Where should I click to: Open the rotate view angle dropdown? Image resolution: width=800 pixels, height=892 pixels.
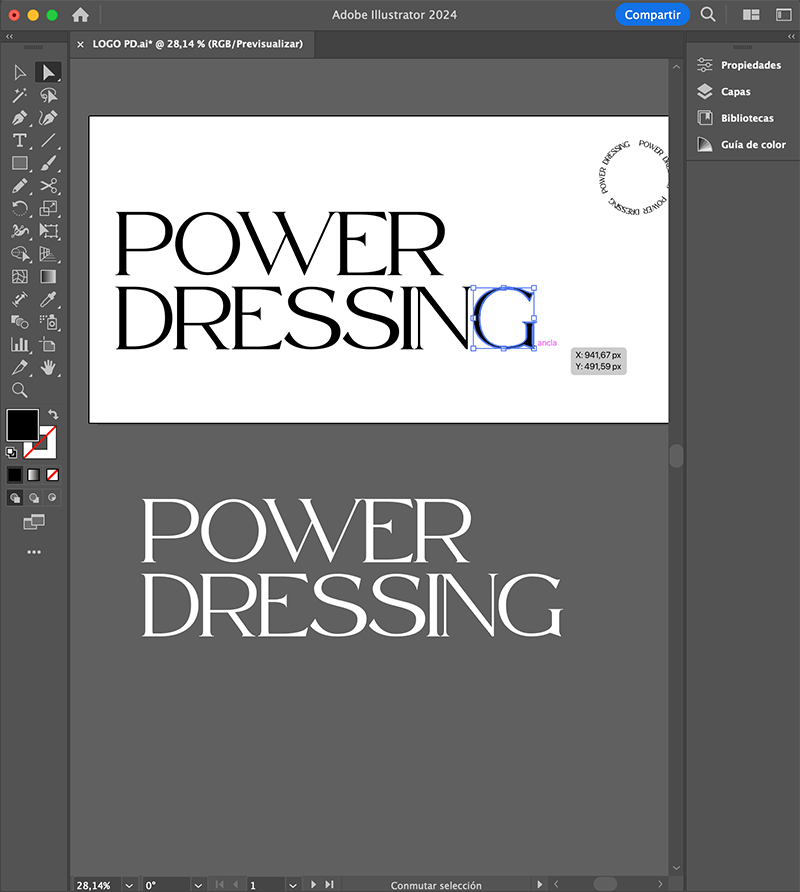pos(197,885)
